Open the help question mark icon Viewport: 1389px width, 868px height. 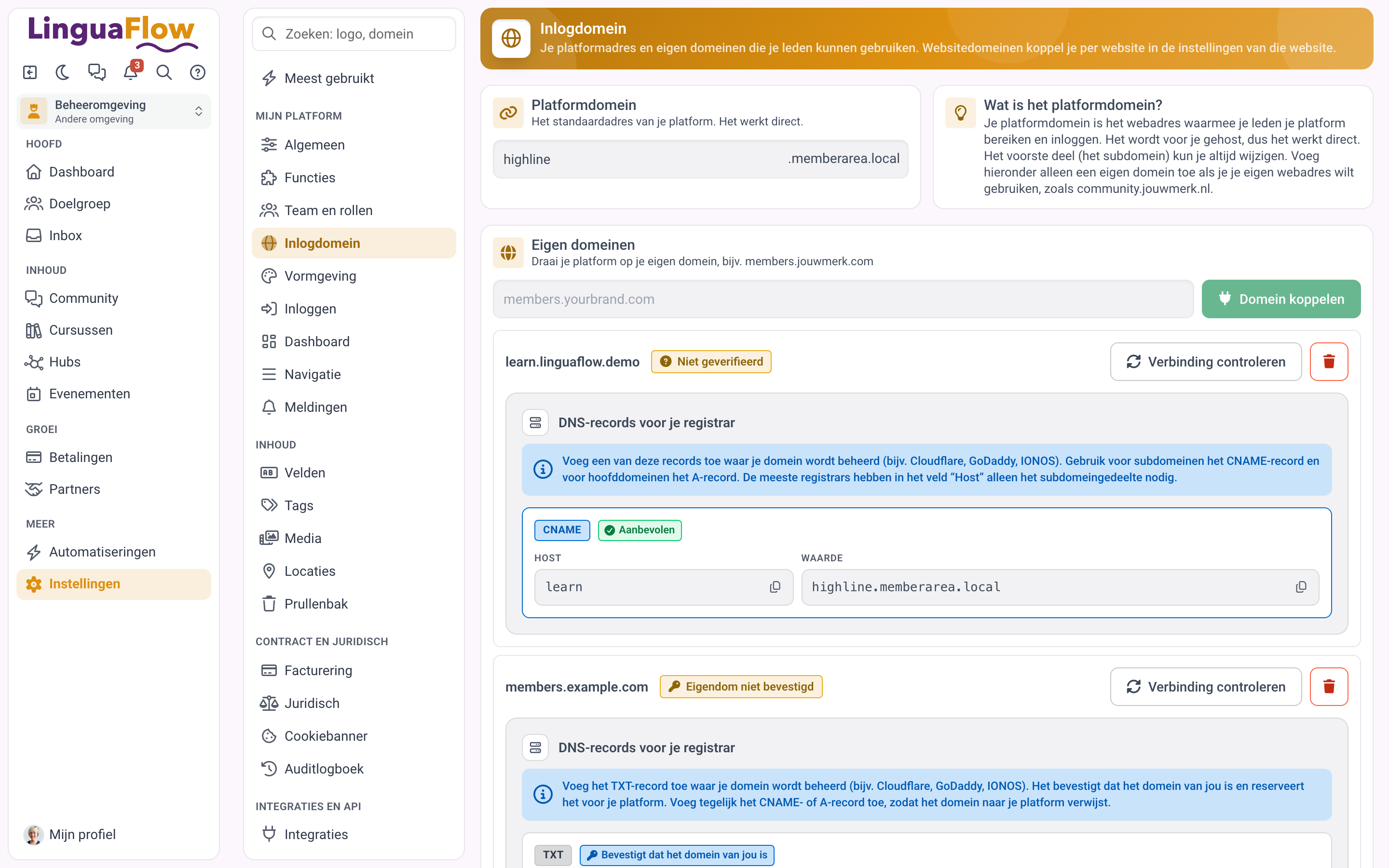[197, 72]
